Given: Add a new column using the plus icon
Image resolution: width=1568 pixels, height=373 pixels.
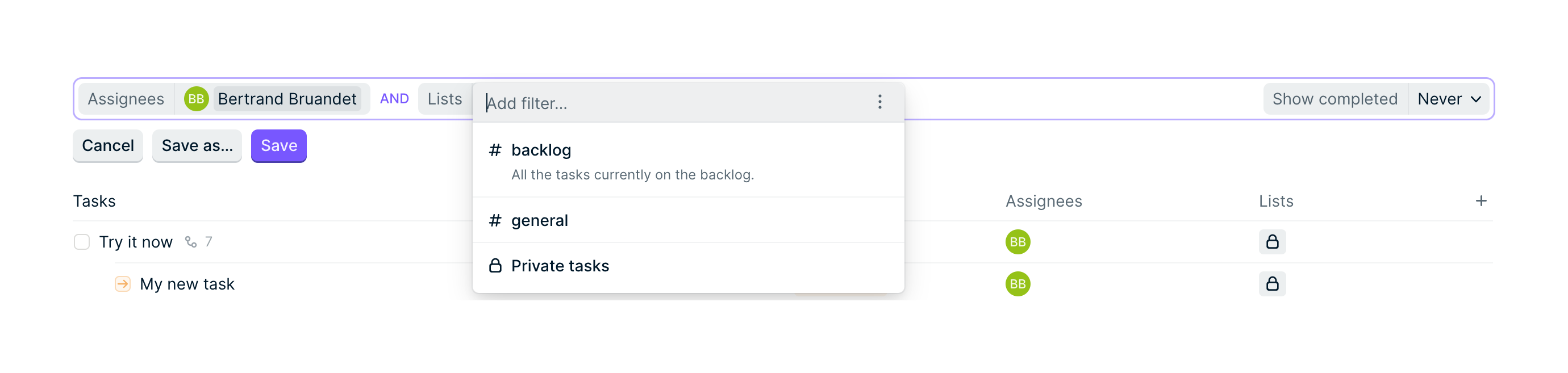Looking at the screenshot, I should point(1482,200).
